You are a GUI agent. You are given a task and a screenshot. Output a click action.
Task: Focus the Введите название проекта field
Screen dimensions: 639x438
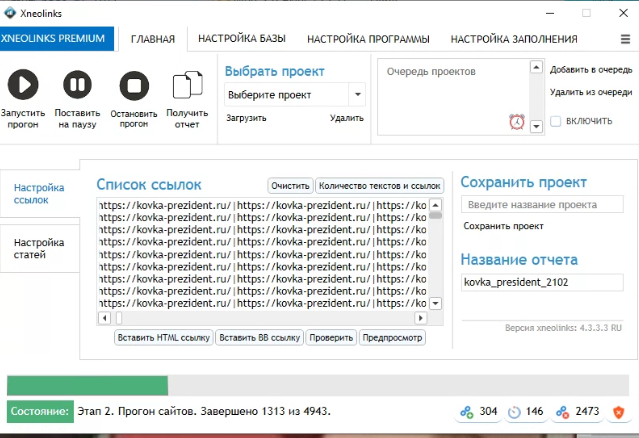542,204
